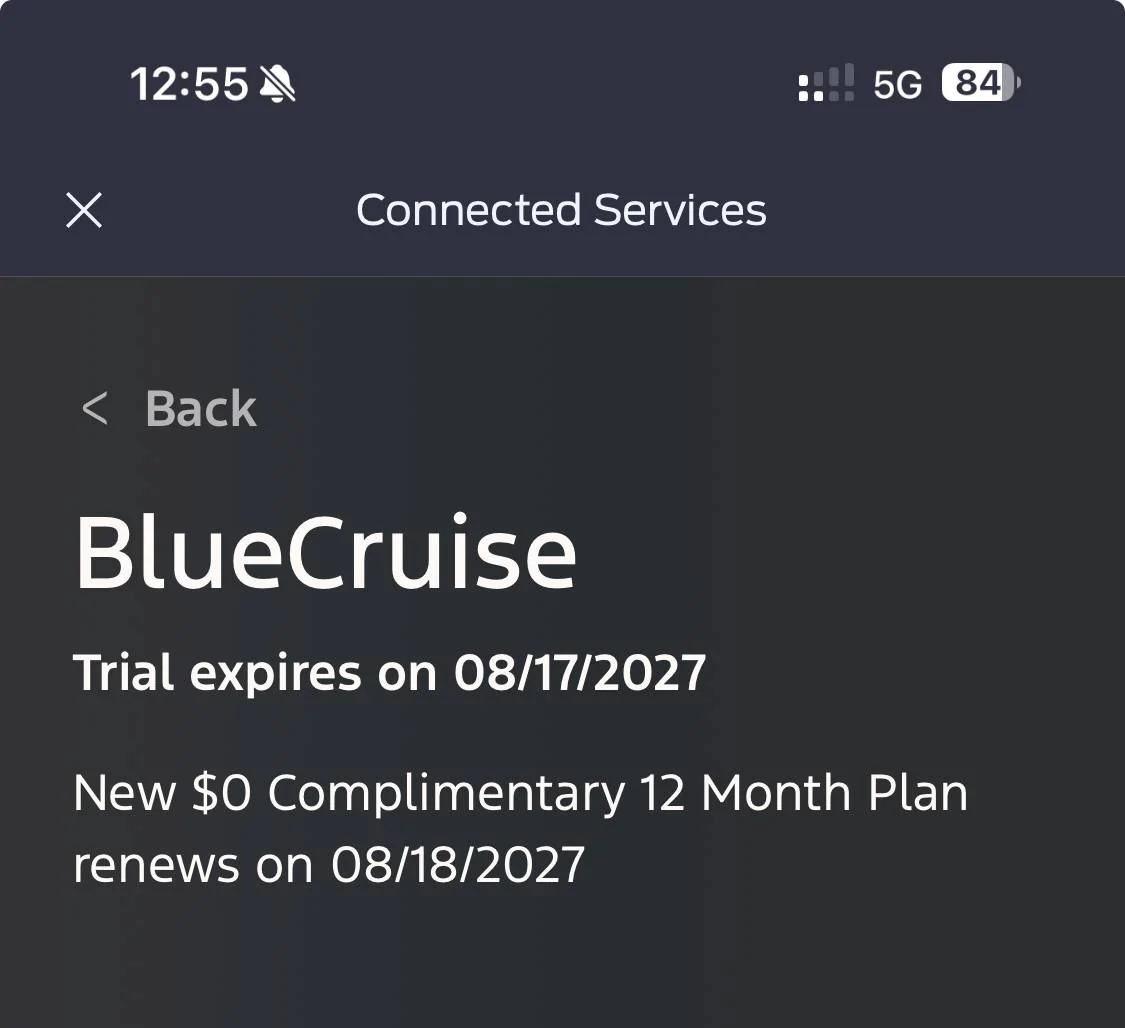Tap the Connected Services header title

click(561, 210)
